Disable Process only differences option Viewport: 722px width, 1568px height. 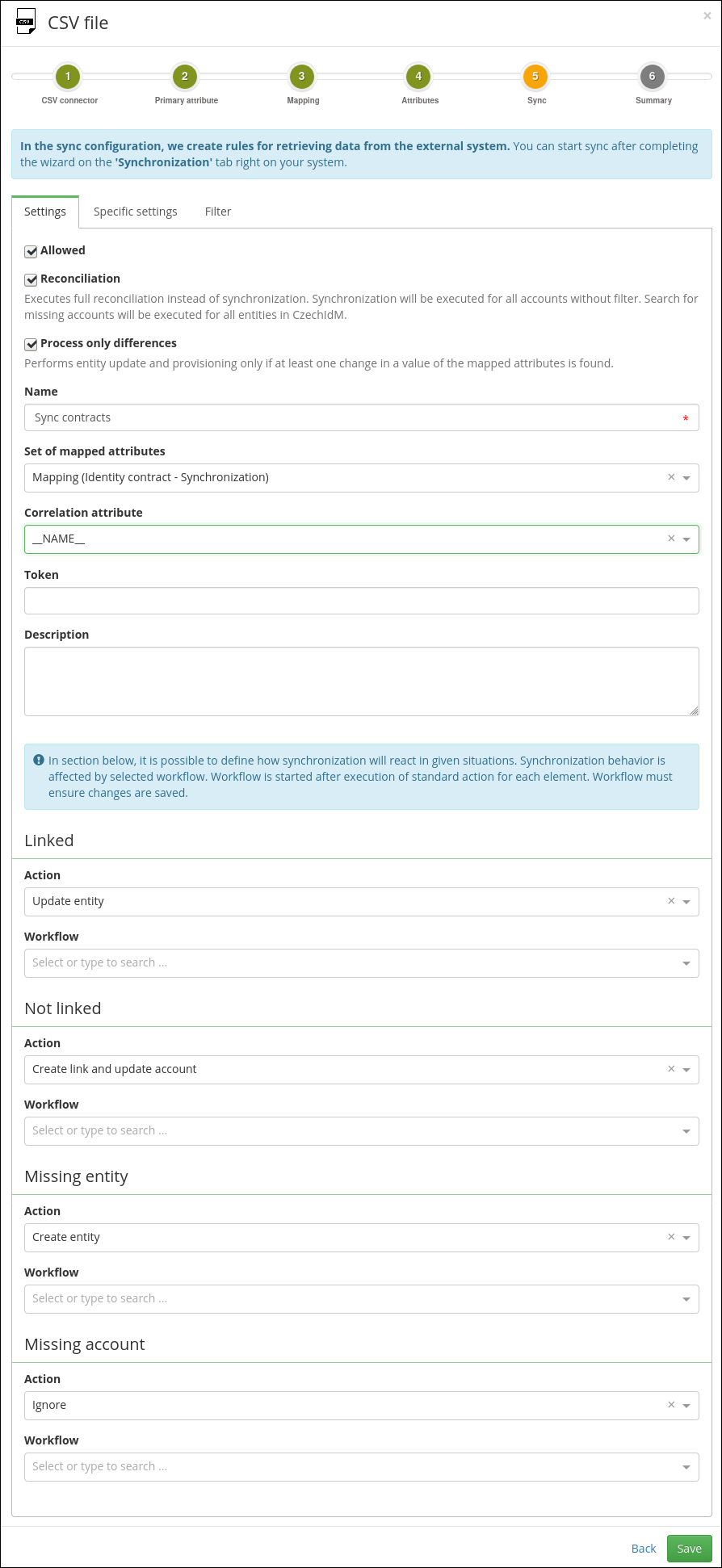(x=31, y=344)
